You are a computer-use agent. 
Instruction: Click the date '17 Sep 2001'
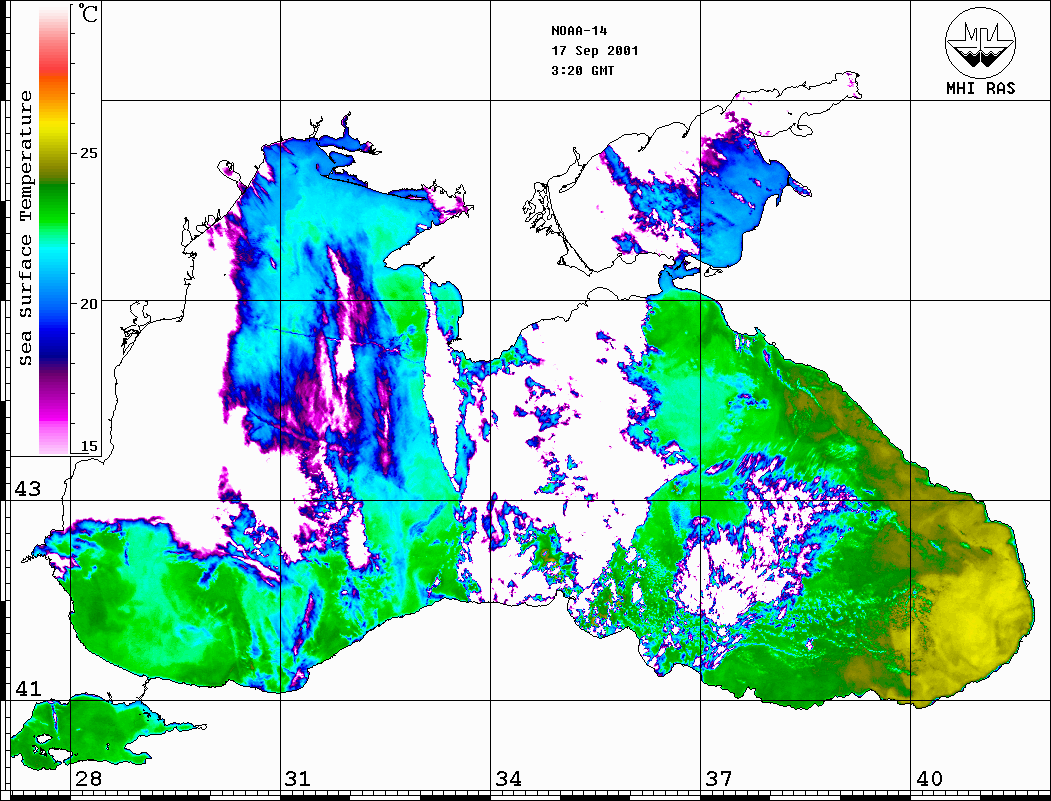[595, 51]
